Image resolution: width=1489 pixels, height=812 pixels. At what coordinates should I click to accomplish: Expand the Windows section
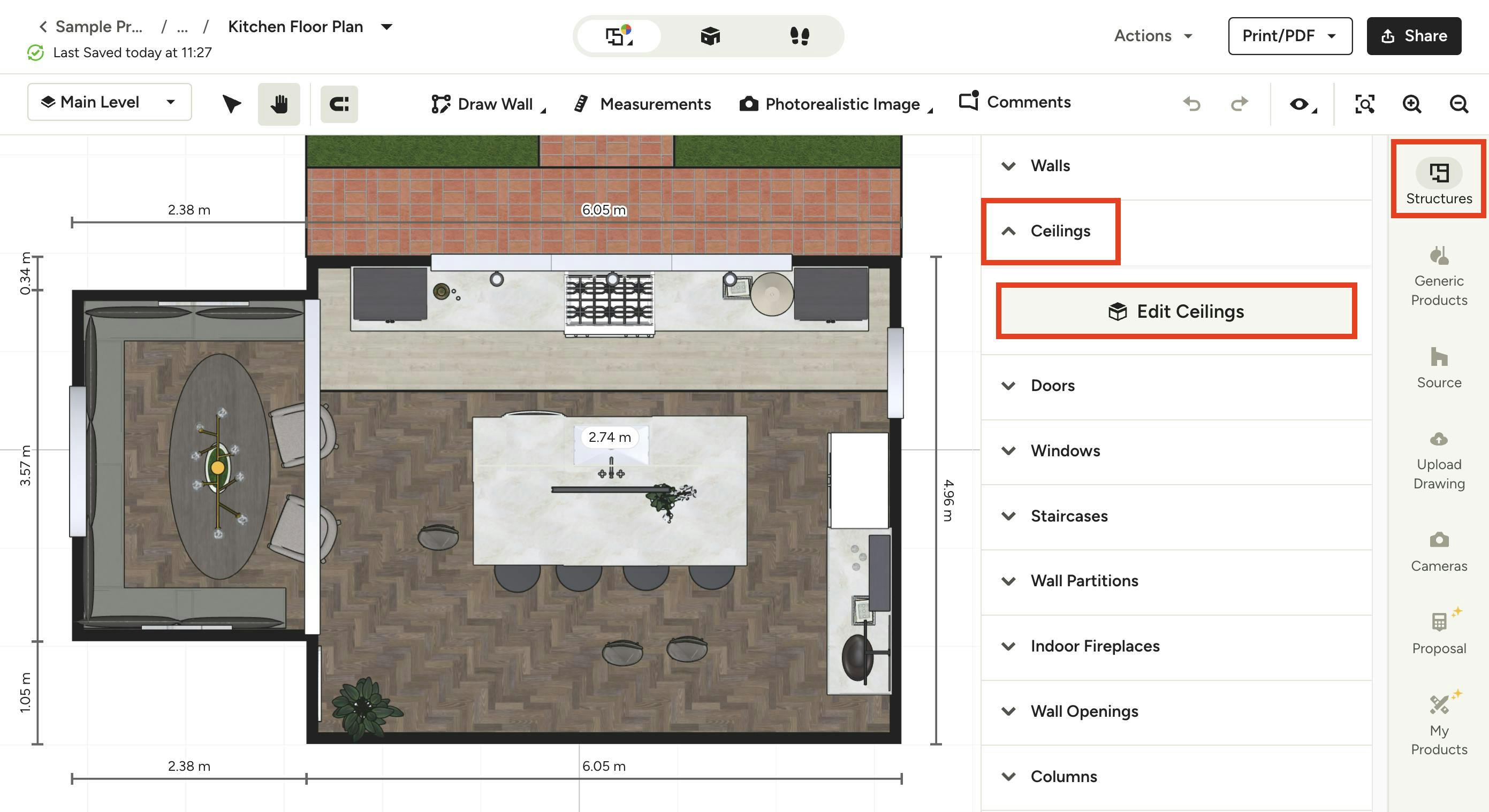pyautogui.click(x=1176, y=451)
